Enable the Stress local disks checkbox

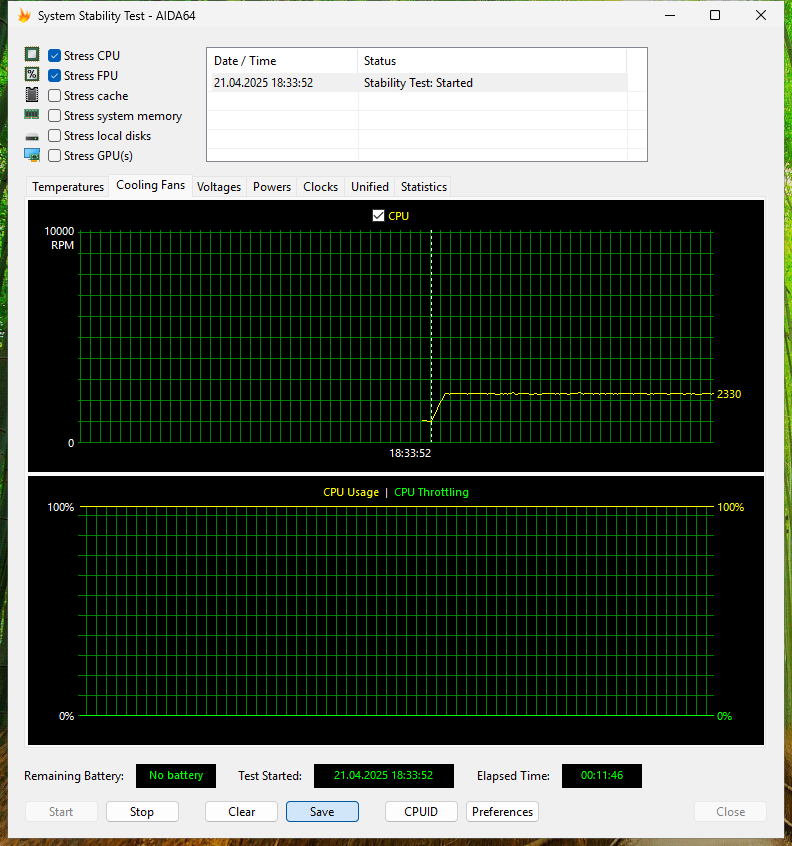54,135
